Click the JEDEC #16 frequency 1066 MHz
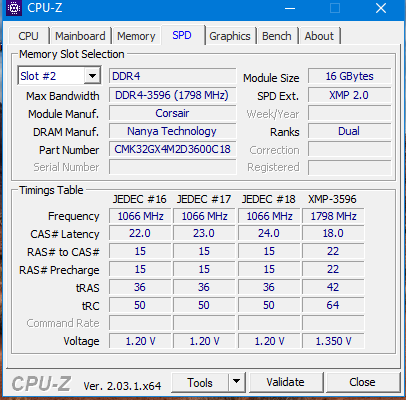Screen dimensions: 406x400 (140, 216)
